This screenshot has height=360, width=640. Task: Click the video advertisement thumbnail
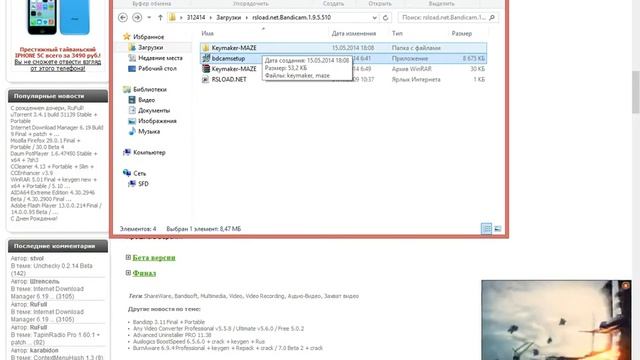coord(556,320)
